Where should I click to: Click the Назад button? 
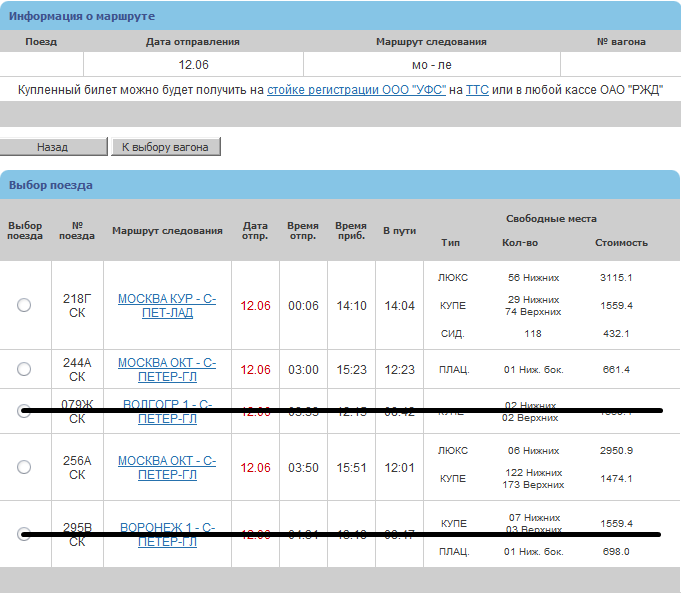[52, 147]
